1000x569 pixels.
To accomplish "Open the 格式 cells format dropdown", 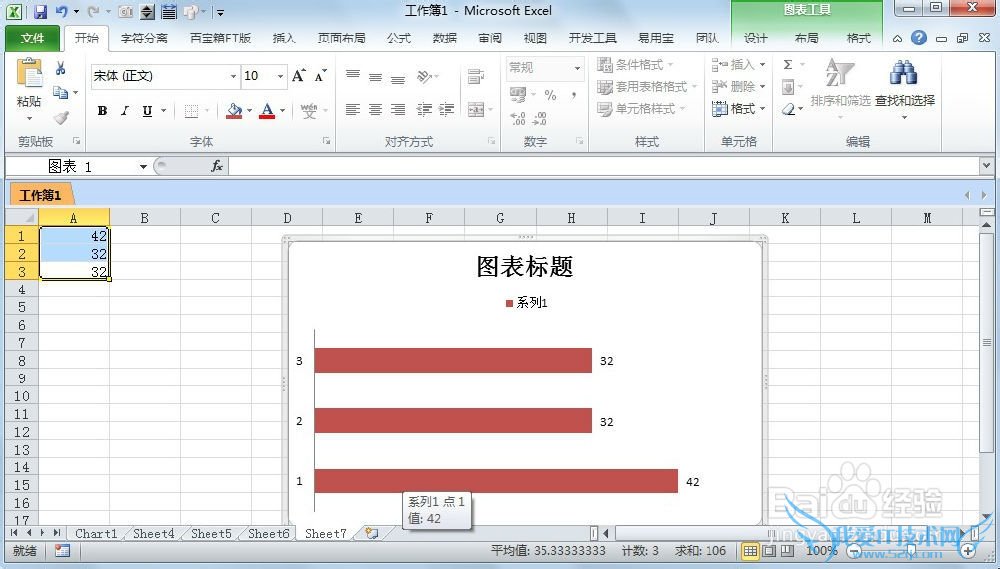I will pyautogui.click(x=739, y=108).
